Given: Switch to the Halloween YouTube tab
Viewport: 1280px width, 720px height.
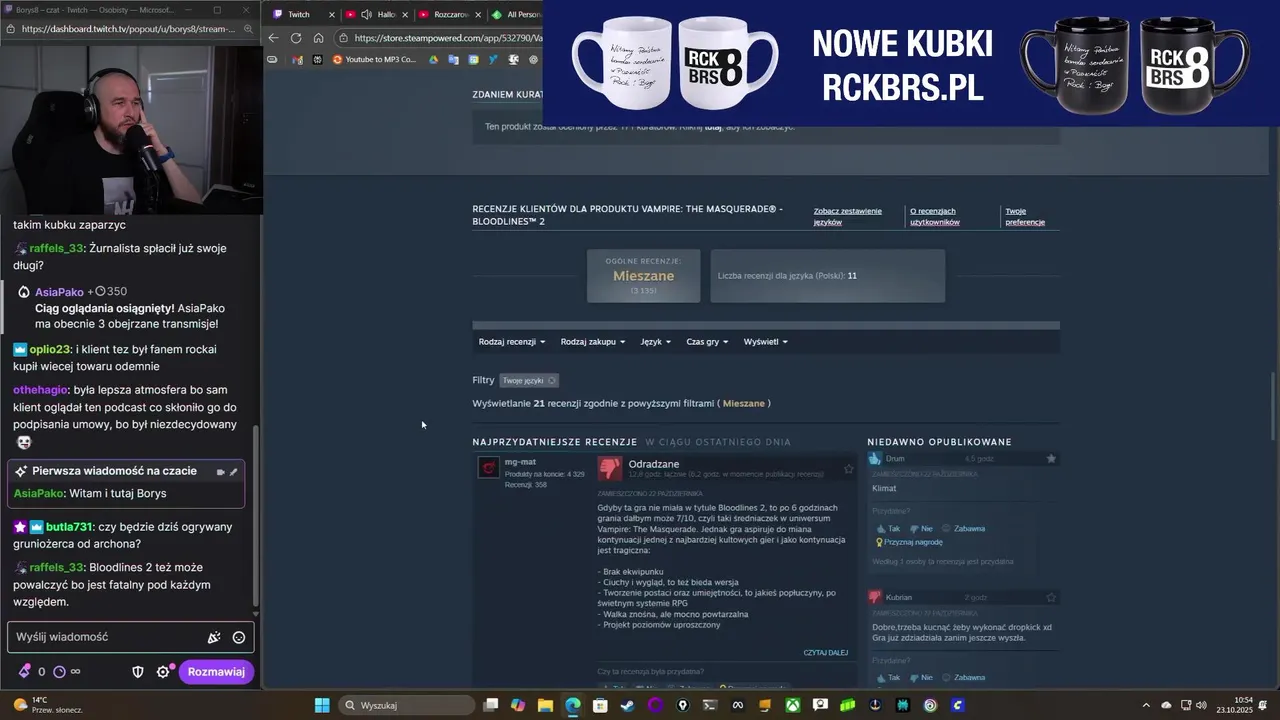Looking at the screenshot, I should click(x=376, y=15).
